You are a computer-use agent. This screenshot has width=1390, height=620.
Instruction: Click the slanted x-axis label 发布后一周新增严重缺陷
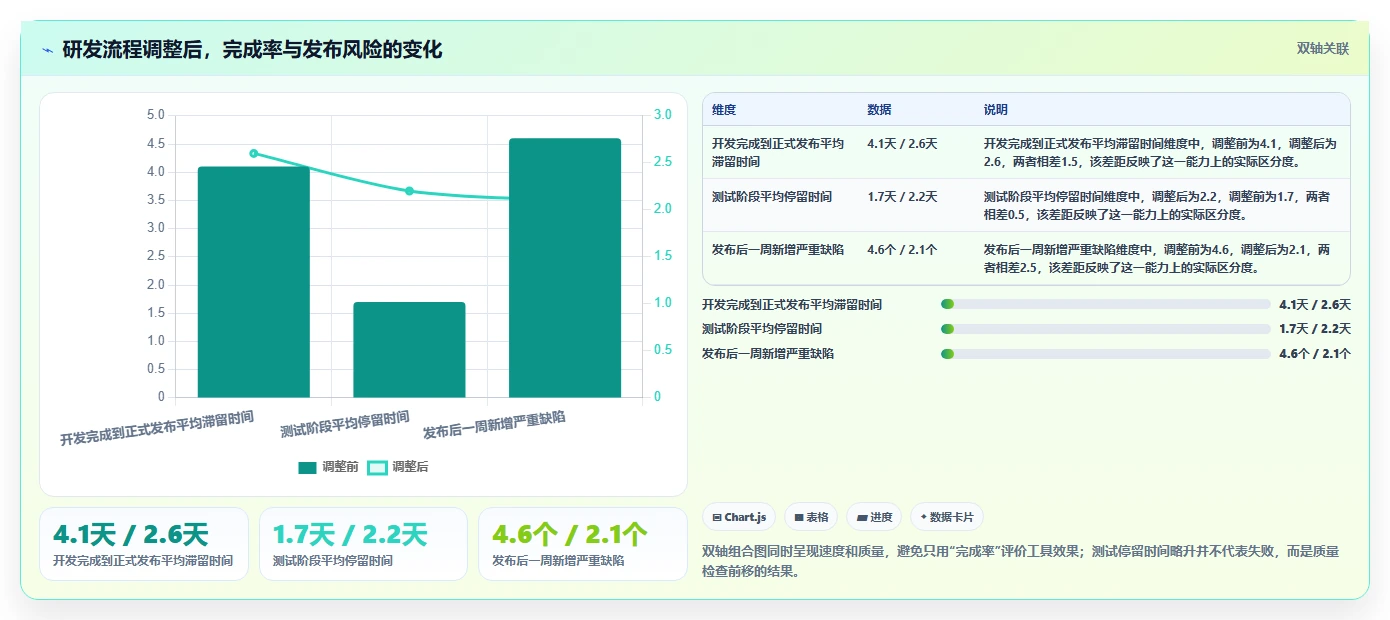tap(494, 425)
